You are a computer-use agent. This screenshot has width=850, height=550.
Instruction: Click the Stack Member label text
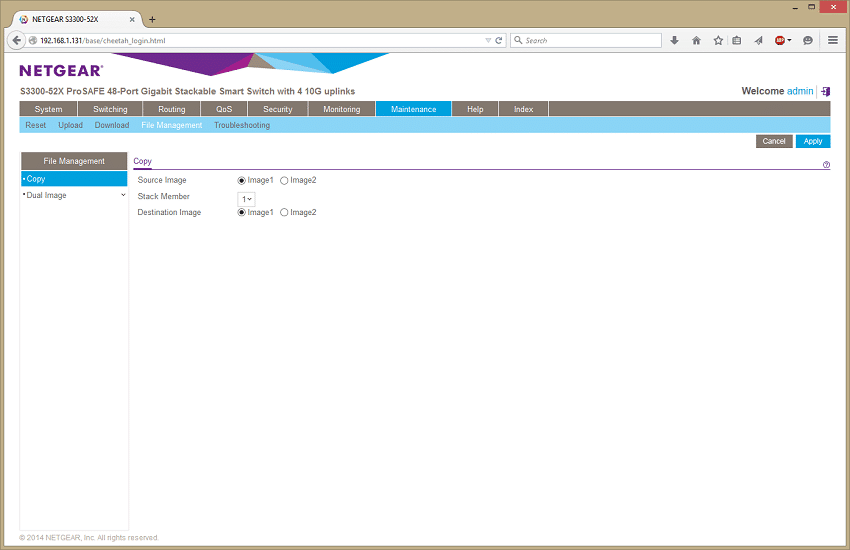[x=164, y=196]
